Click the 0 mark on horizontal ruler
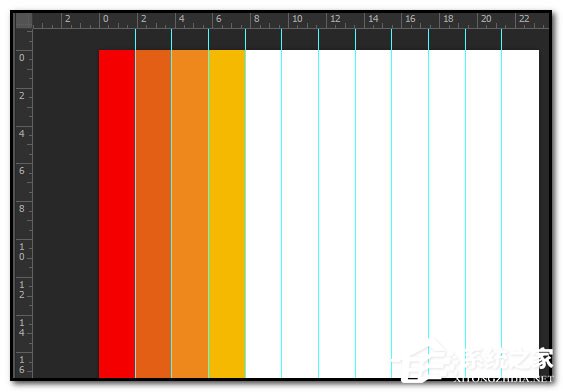This screenshot has height=392, width=563. [x=106, y=19]
